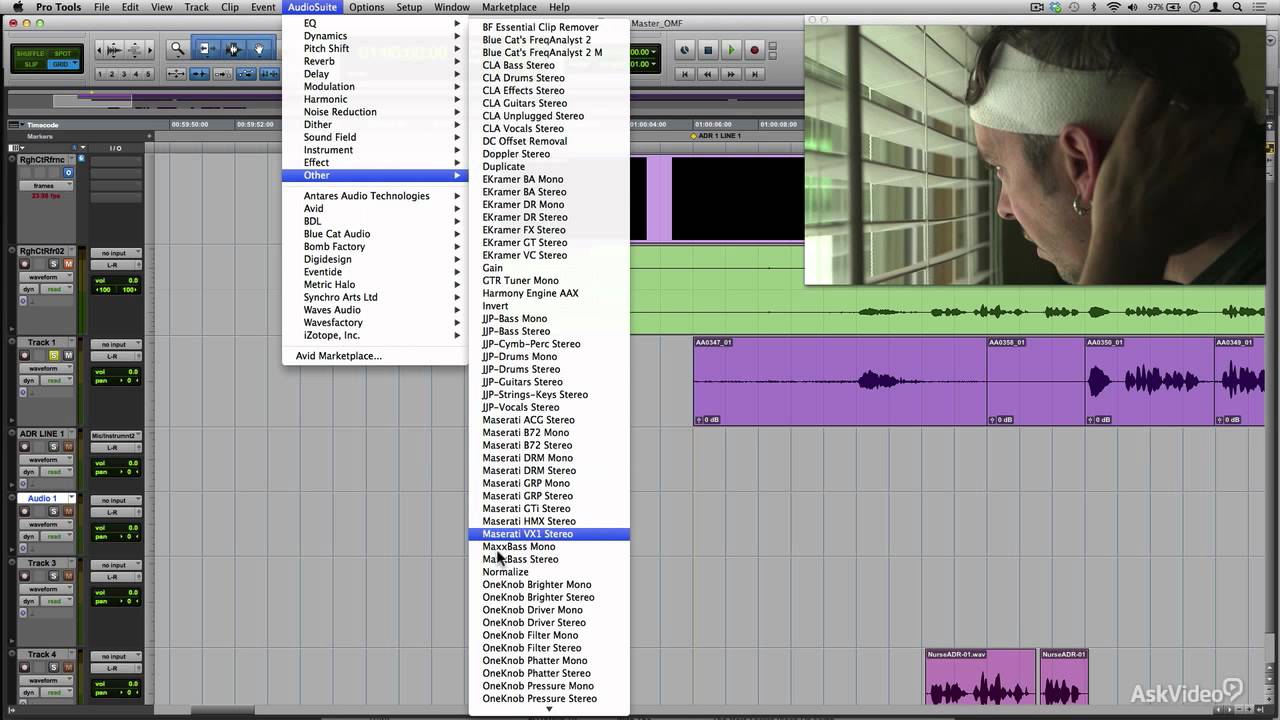The width and height of the screenshot is (1280, 720).
Task: Select the Selector waveform tool
Action: click(x=233, y=49)
